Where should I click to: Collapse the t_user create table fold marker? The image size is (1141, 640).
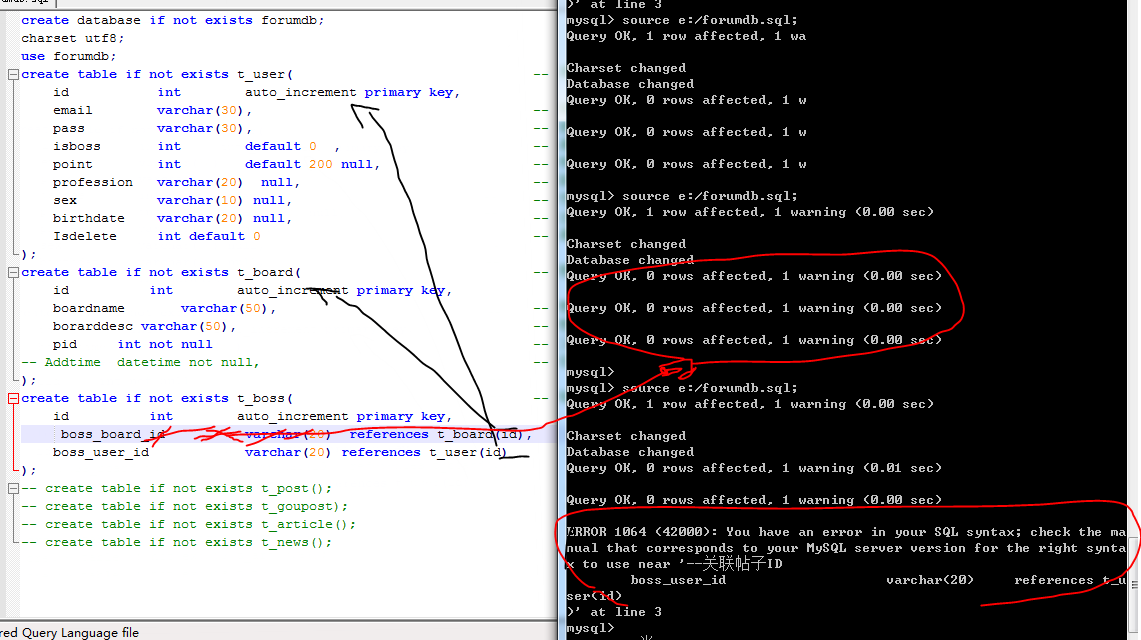click(12, 74)
